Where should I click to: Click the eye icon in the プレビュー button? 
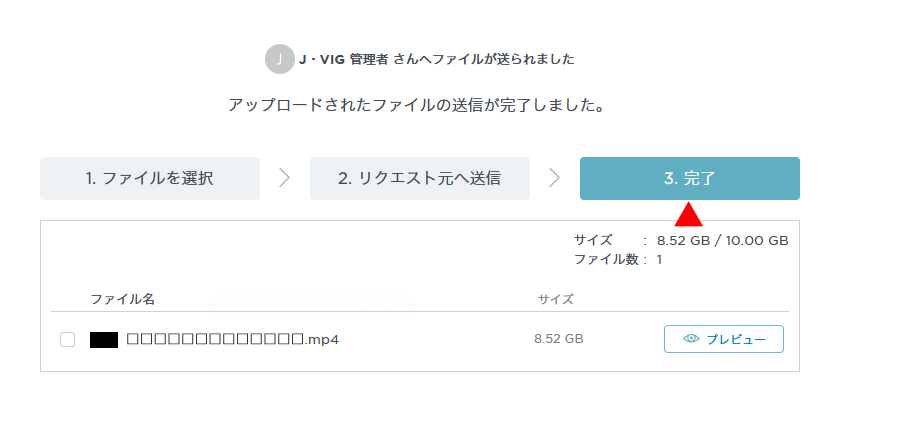(x=691, y=339)
